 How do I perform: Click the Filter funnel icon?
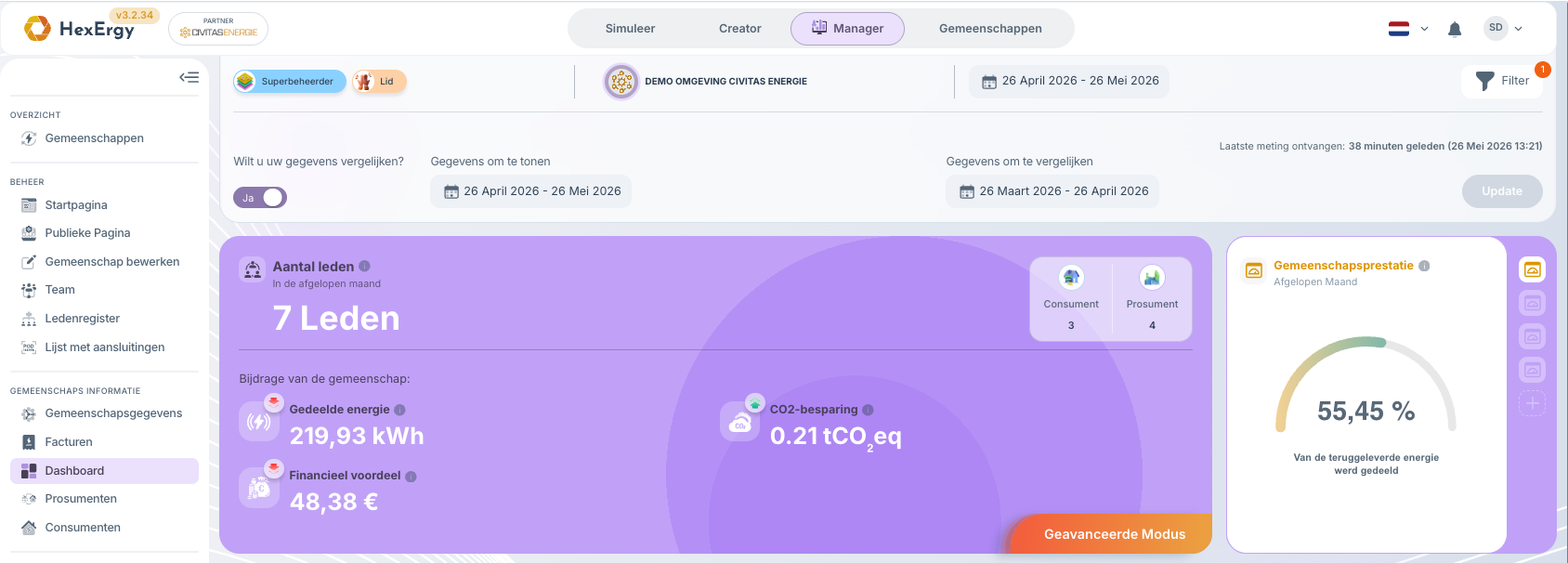pyautogui.click(x=1485, y=81)
